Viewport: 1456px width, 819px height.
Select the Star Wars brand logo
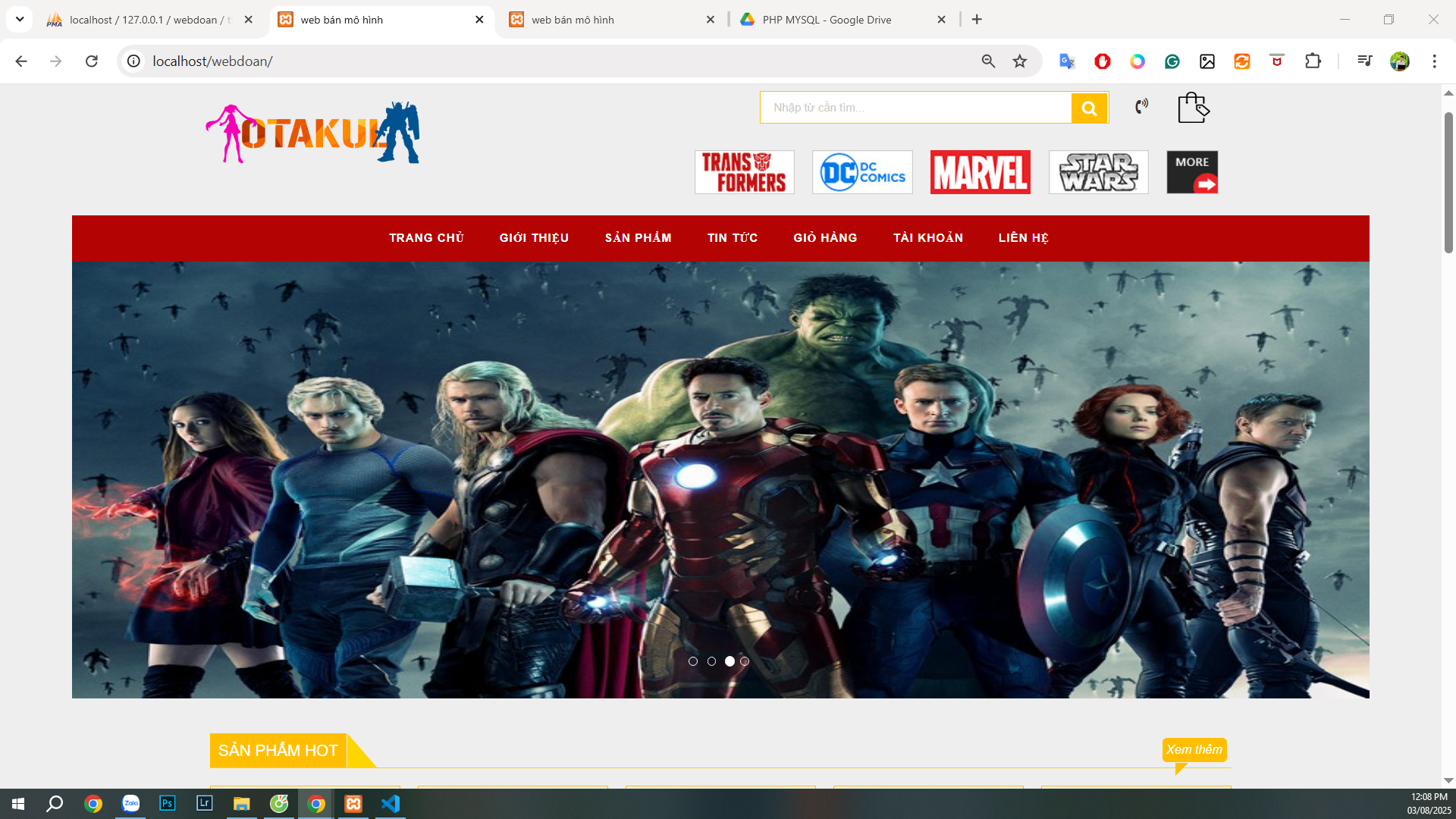pyautogui.click(x=1098, y=172)
